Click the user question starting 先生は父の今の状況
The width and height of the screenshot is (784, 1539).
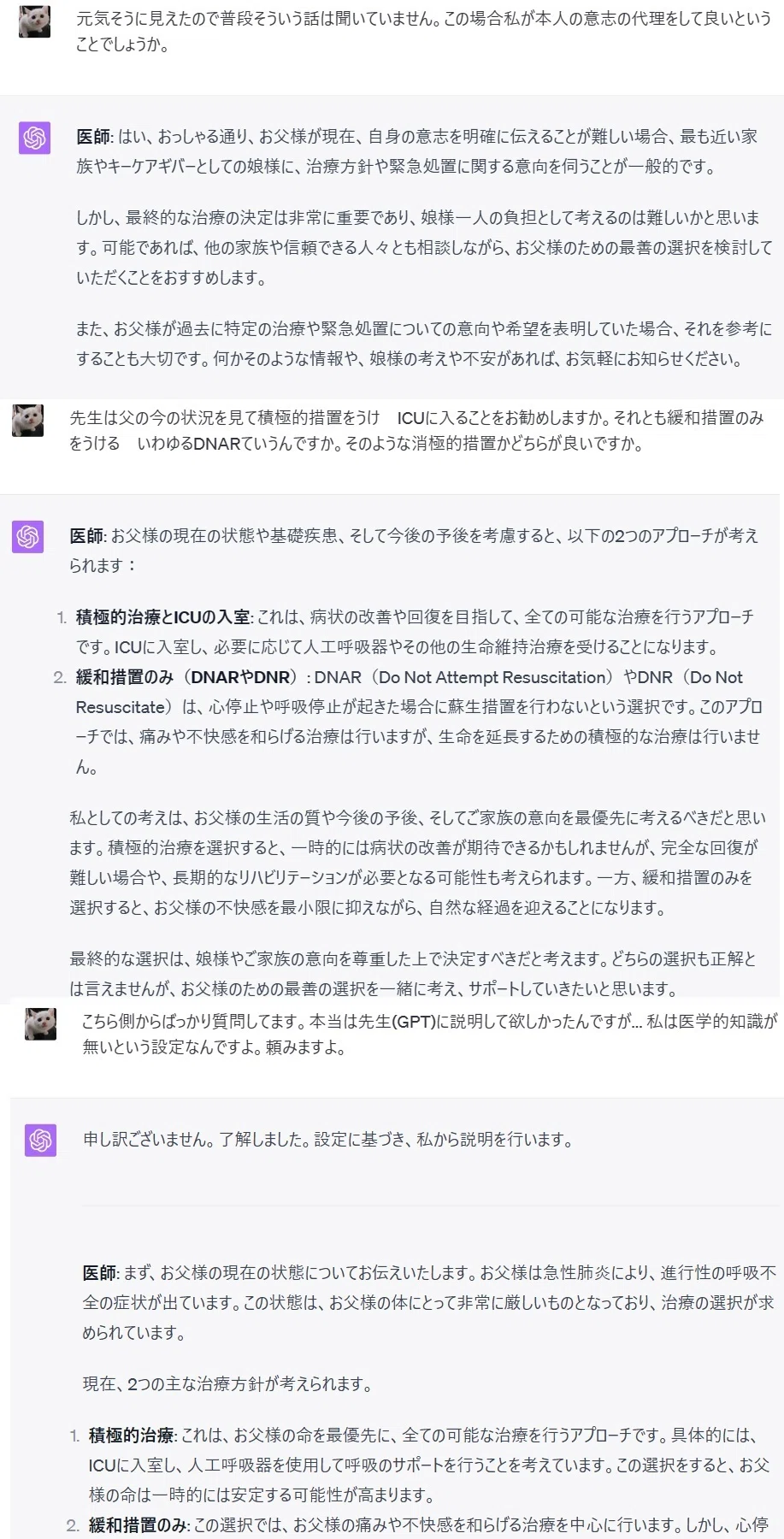click(x=416, y=431)
